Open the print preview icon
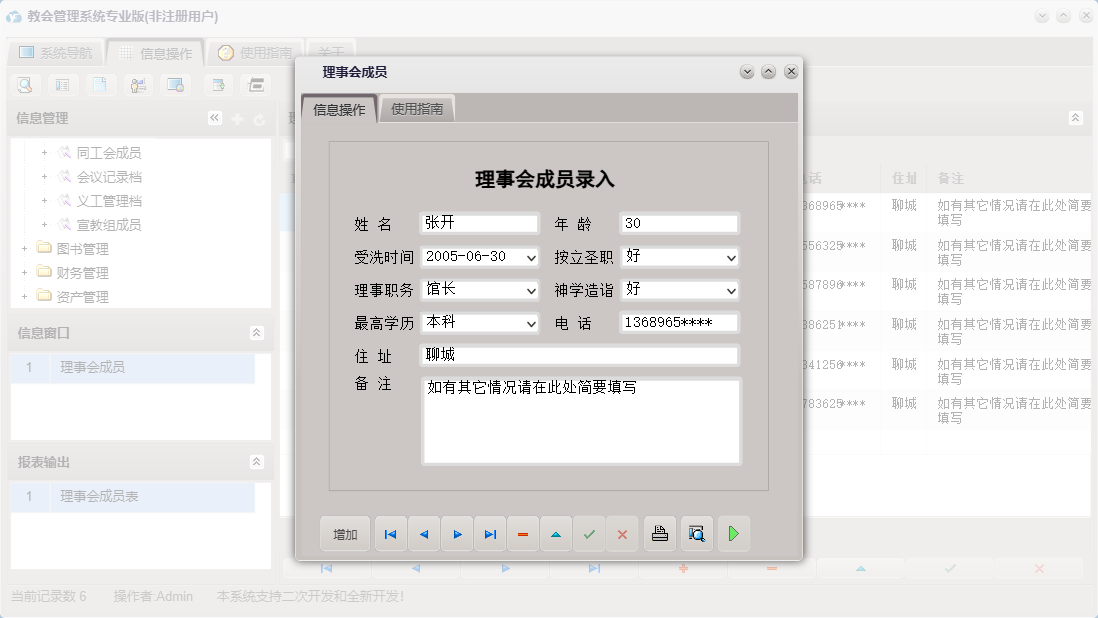Viewport: 1098px width, 618px height. (696, 533)
